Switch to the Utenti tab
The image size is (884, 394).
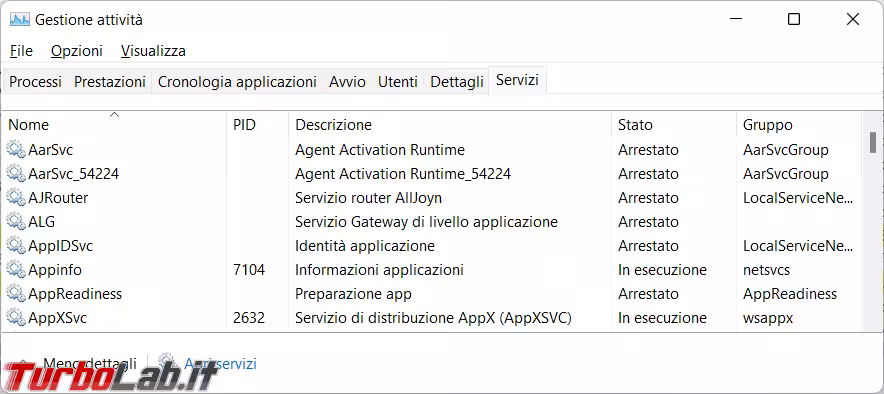pyautogui.click(x=398, y=82)
